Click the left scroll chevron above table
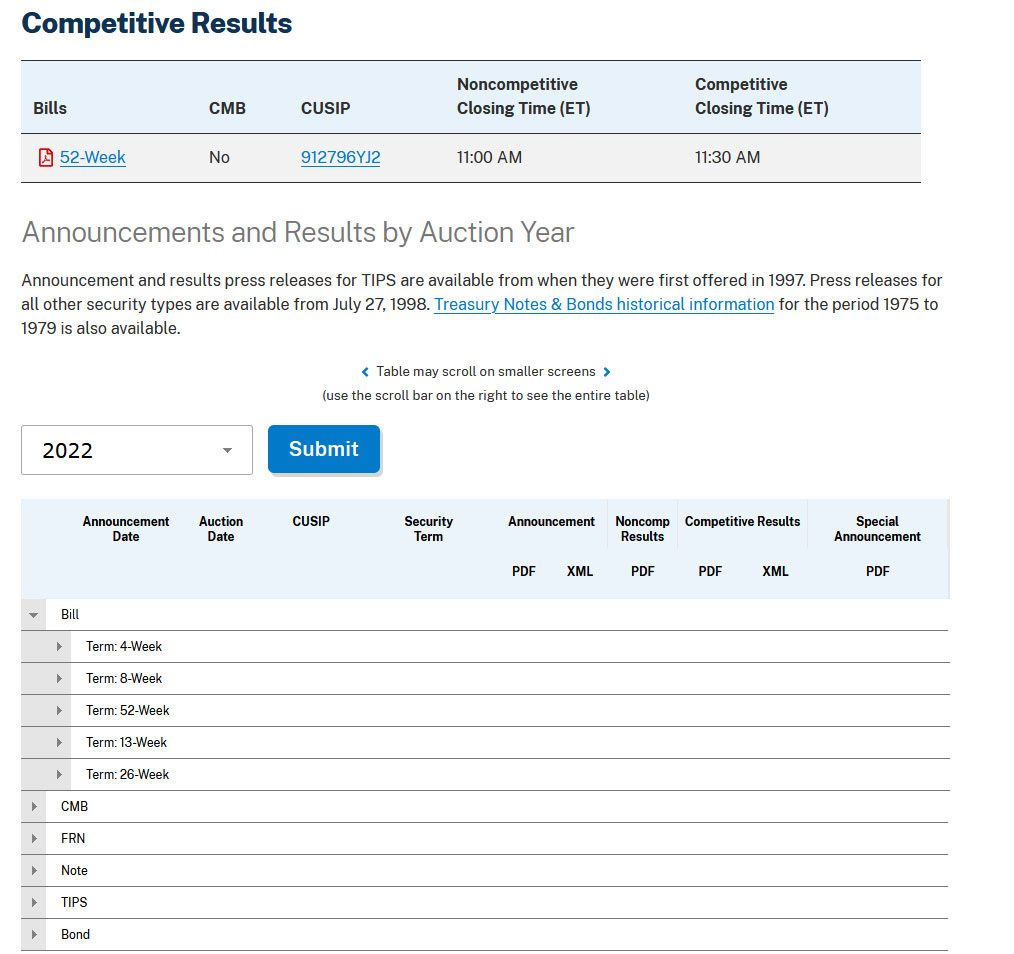1014x954 pixels. click(x=365, y=372)
